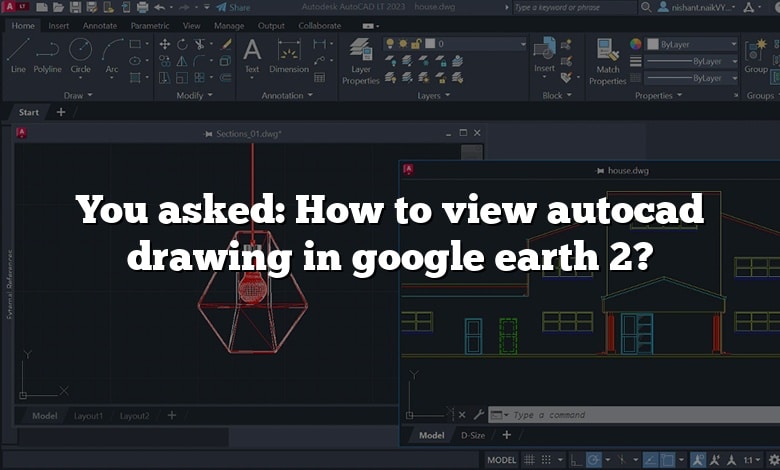Select the Copy tool in Modify
Viewport: 780px width, 470px height.
point(165,61)
